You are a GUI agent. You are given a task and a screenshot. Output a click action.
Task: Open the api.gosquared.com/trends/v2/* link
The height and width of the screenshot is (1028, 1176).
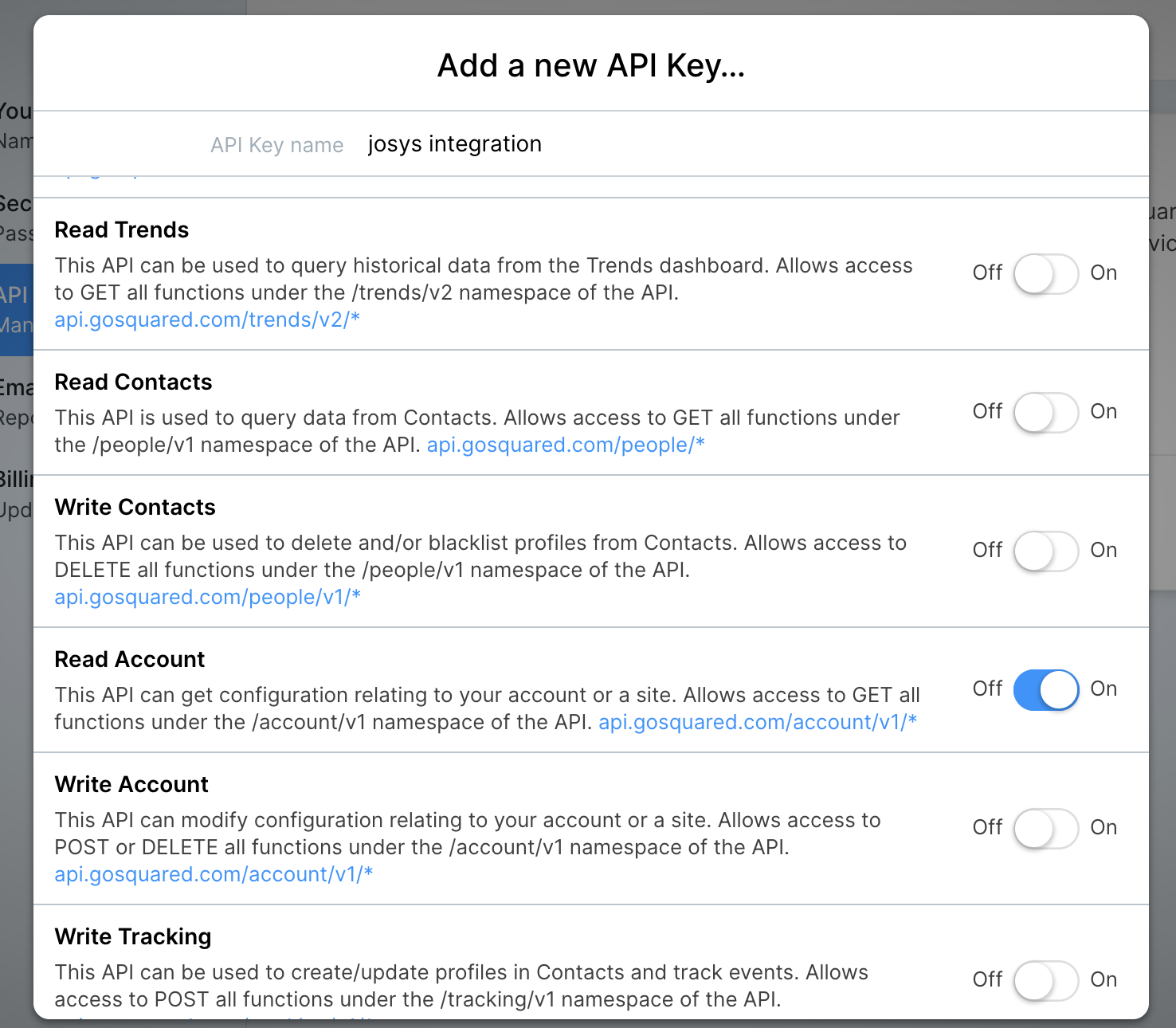(x=207, y=320)
